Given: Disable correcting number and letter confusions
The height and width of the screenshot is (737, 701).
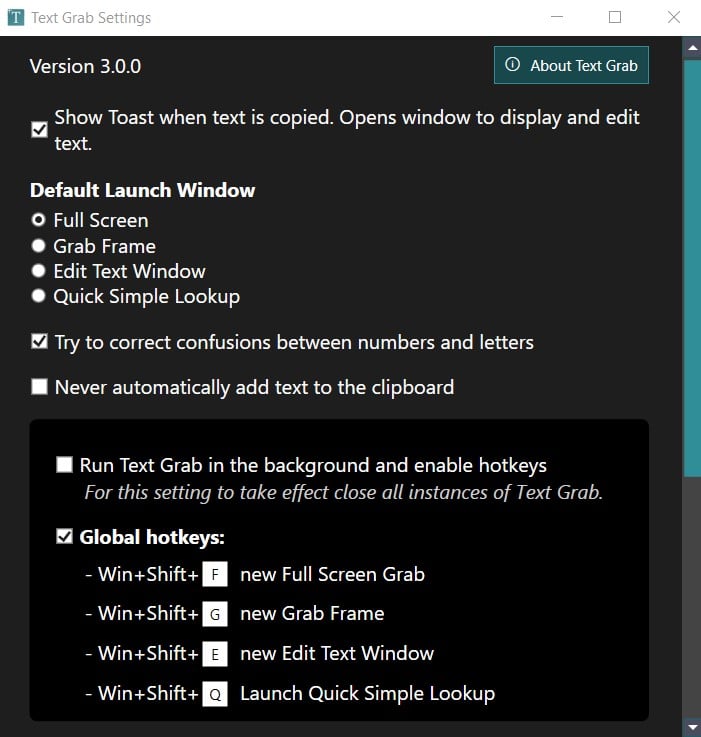Looking at the screenshot, I should coord(39,342).
